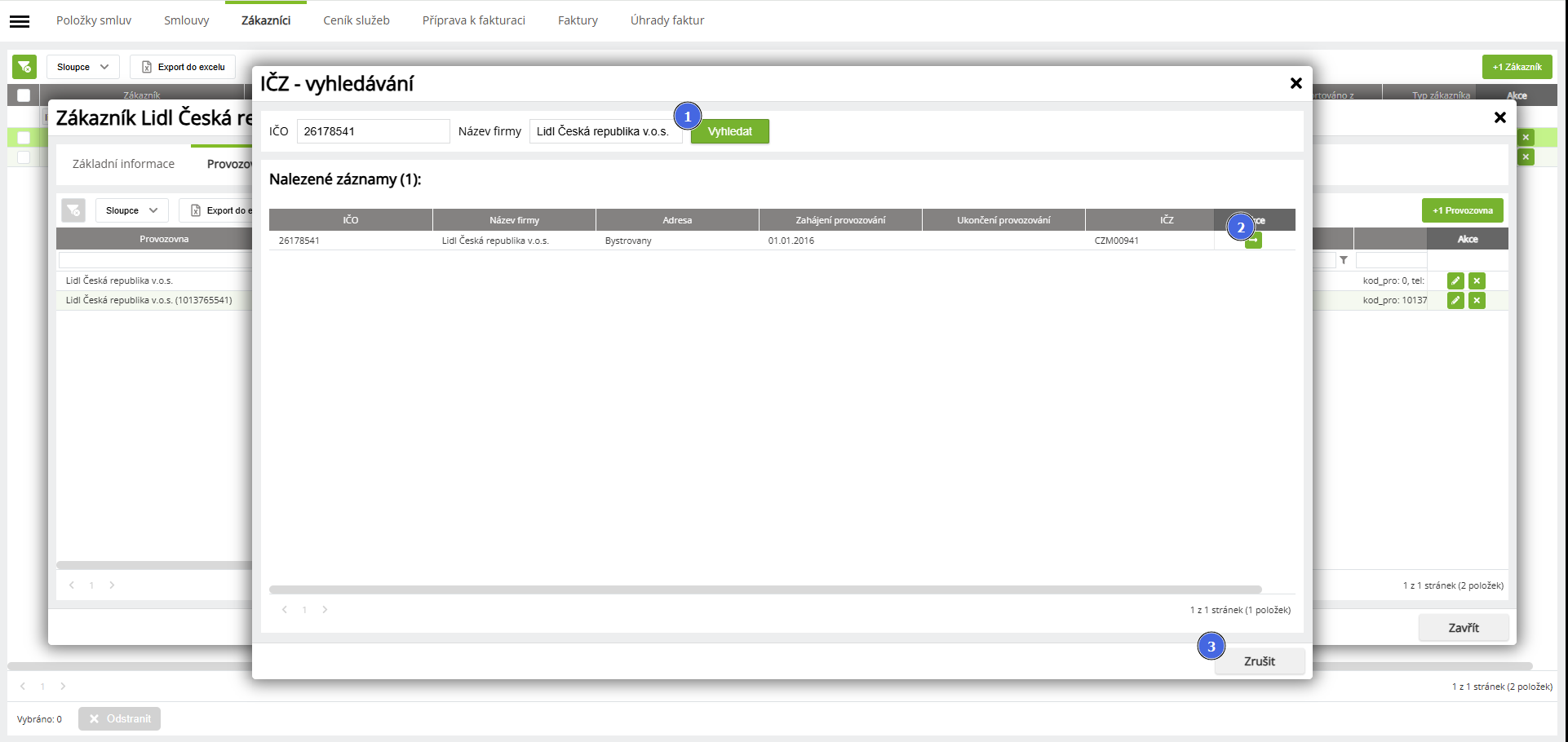Click the funnel filter icon in the Provozovna grid
The height and width of the screenshot is (742, 1568).
coord(1343,260)
